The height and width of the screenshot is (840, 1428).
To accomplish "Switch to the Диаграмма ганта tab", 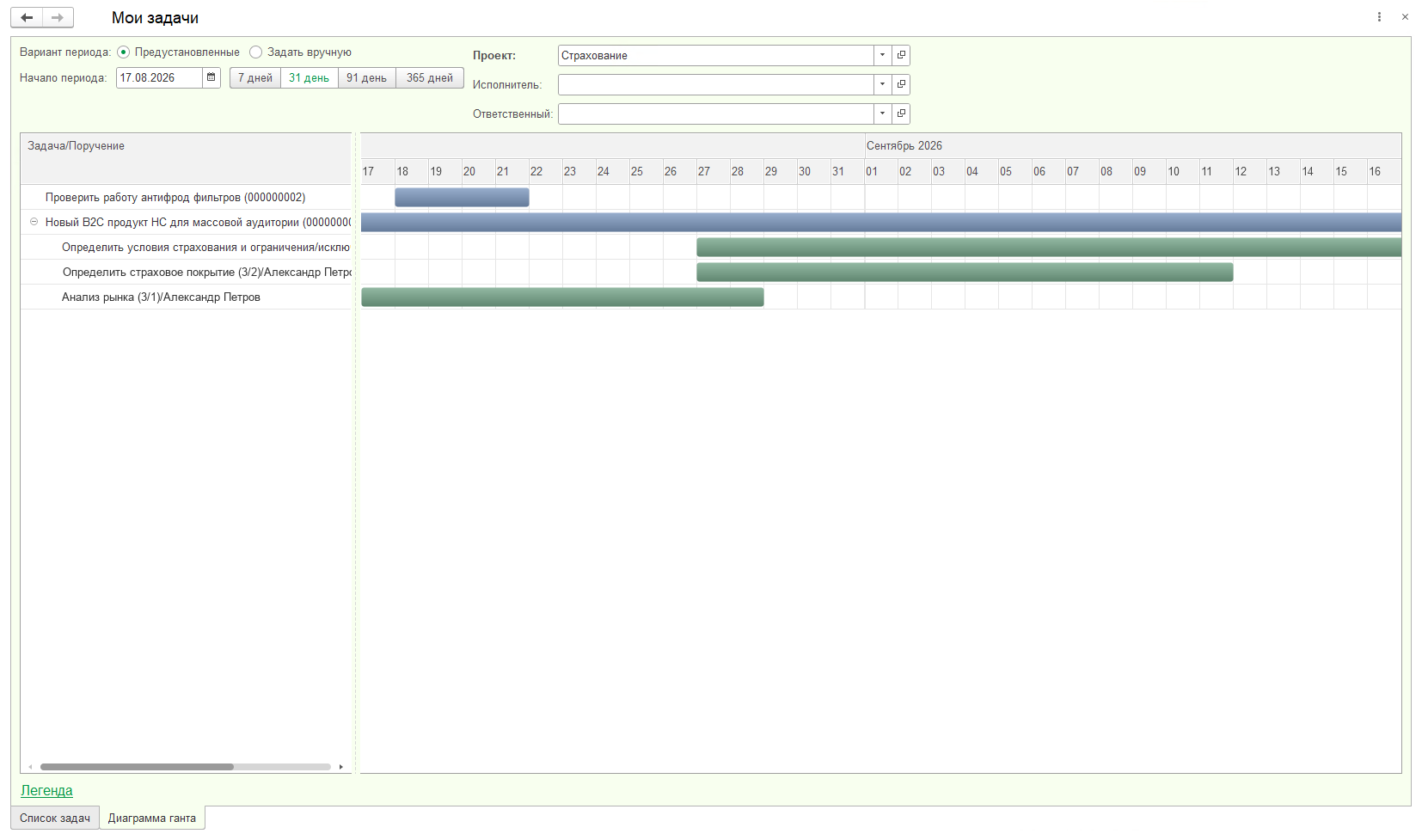I will 152,819.
